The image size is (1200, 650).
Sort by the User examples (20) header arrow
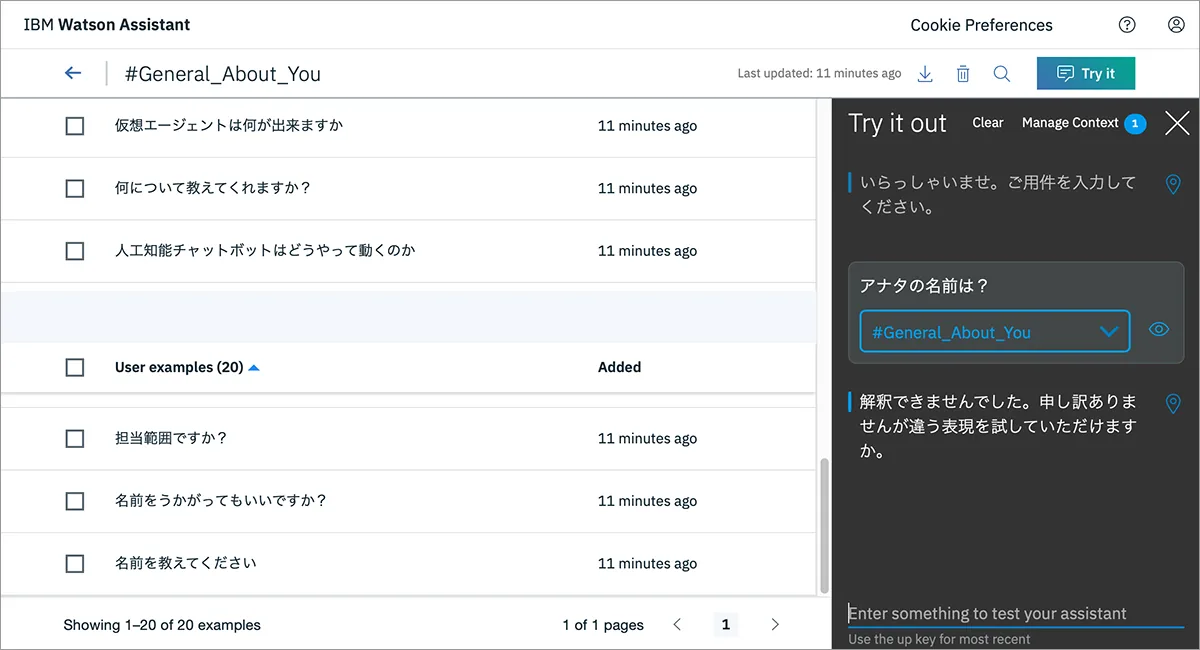point(254,368)
